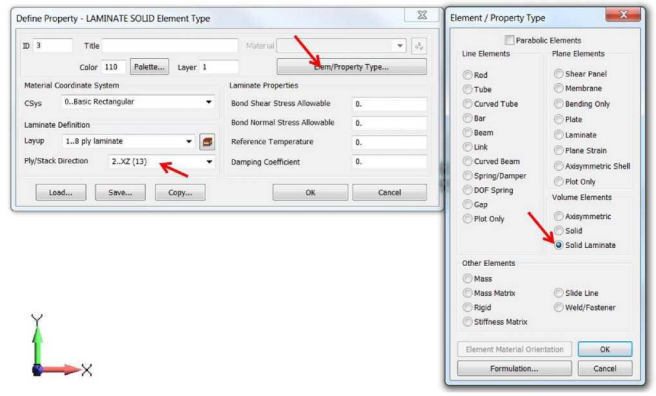656x396 pixels.
Task: Select the Plate radio button
Action: [x=559, y=119]
